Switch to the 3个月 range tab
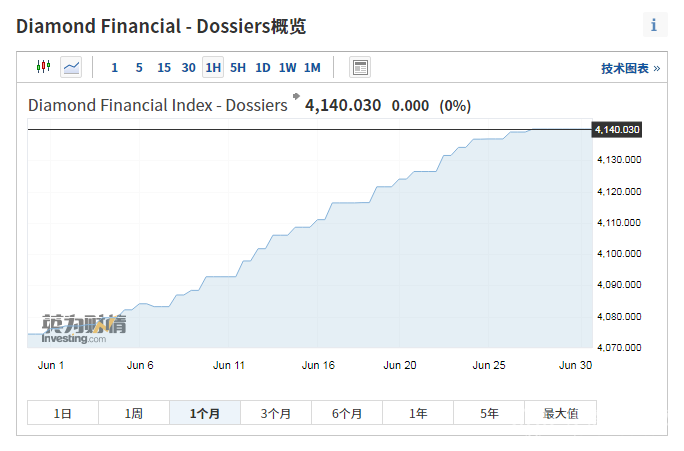Image resolution: width=684 pixels, height=451 pixels. click(276, 413)
